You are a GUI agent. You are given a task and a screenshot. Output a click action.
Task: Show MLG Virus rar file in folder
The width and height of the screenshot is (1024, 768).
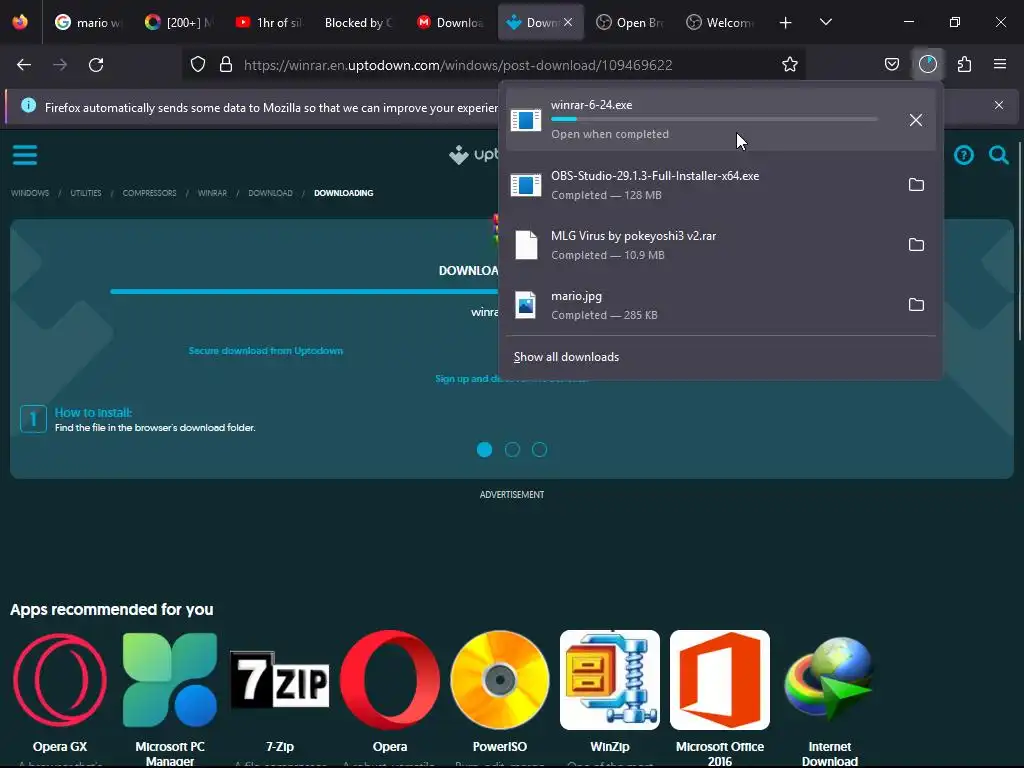coord(916,245)
